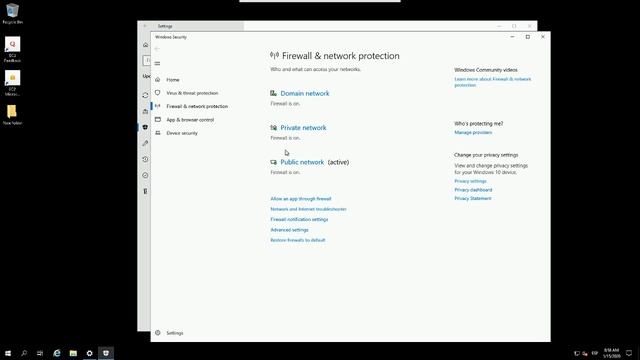640x360 pixels.
Task: Switch to Settings app in taskbar
Action: (x=89, y=353)
